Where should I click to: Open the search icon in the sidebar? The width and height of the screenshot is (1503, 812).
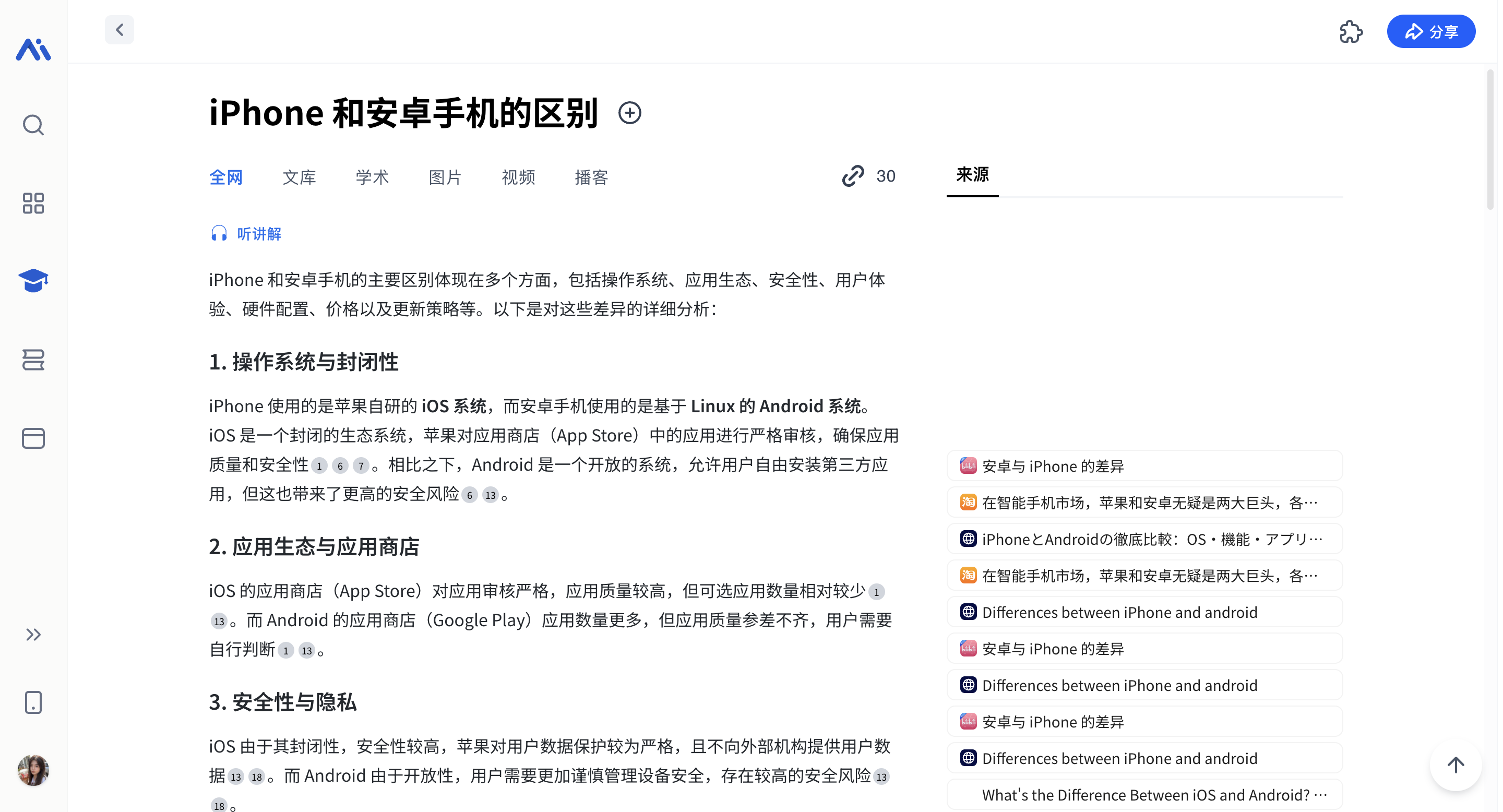[x=33, y=125]
